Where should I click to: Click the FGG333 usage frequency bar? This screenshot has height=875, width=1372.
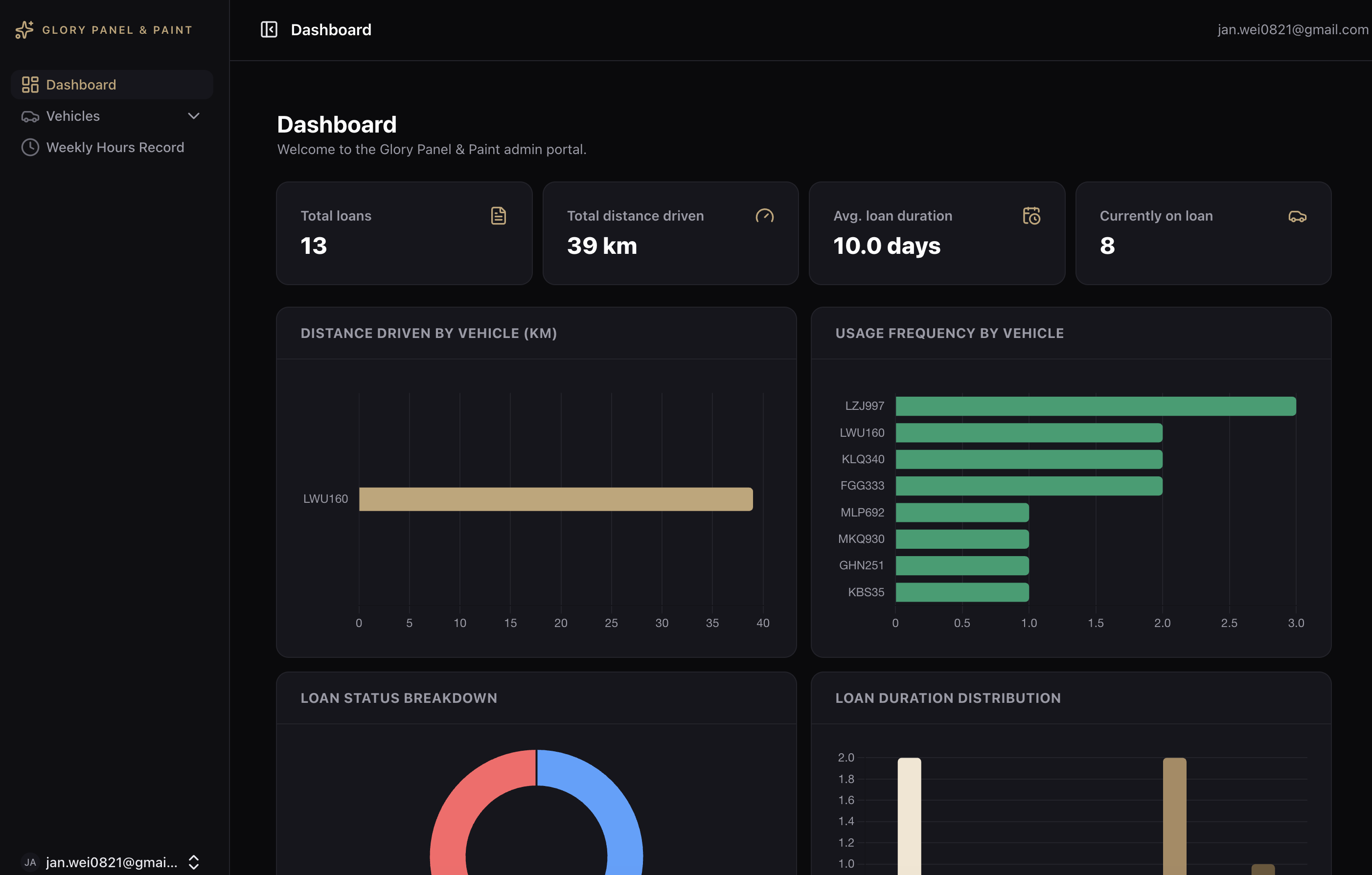point(1029,486)
